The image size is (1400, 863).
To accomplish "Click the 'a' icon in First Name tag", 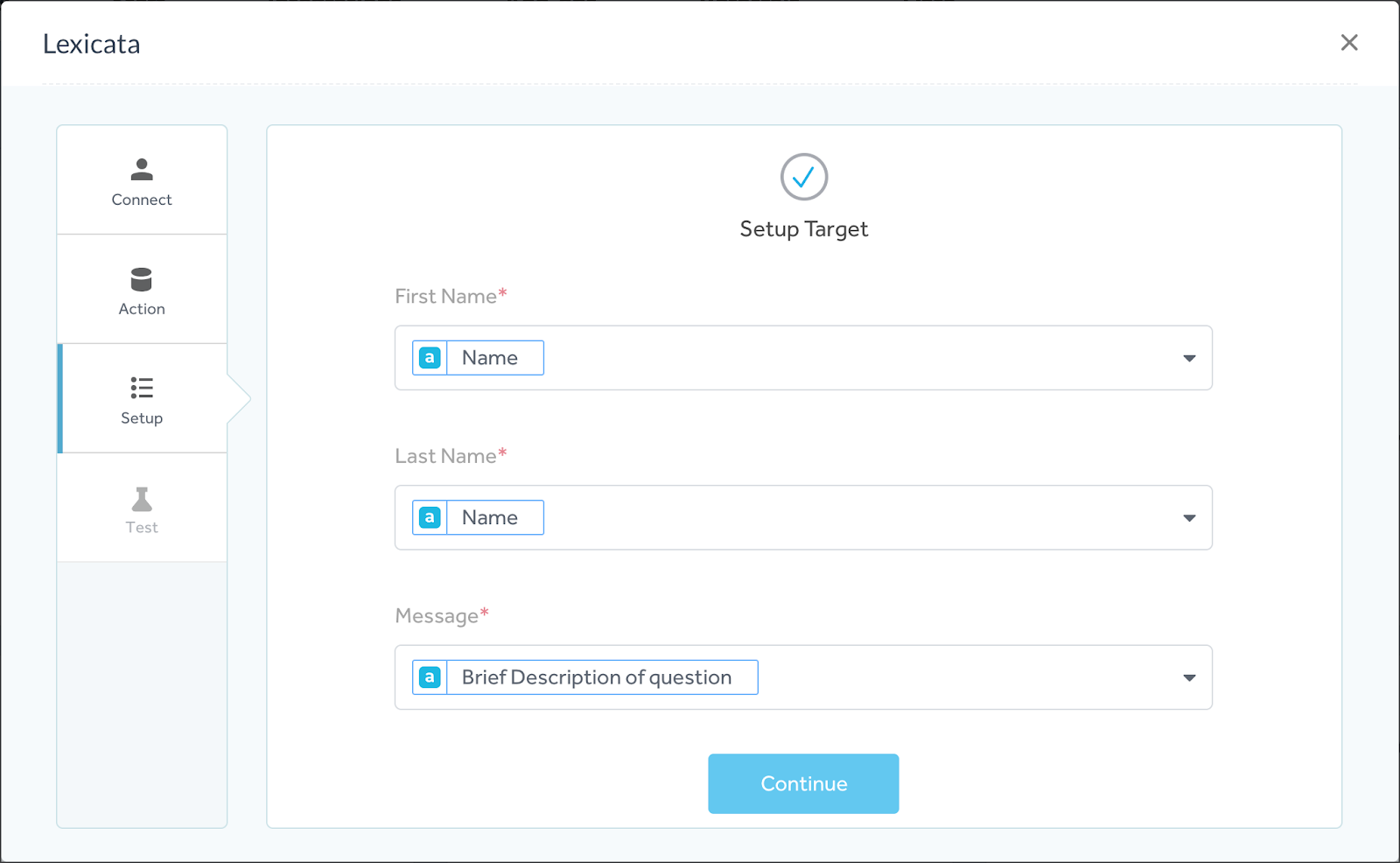I will (430, 358).
